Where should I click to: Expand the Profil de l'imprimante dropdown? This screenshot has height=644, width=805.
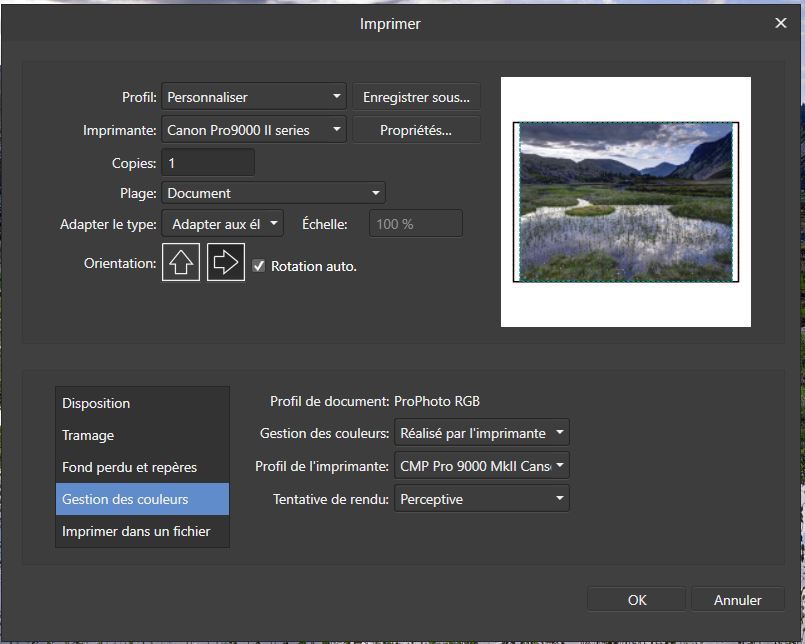coord(482,466)
